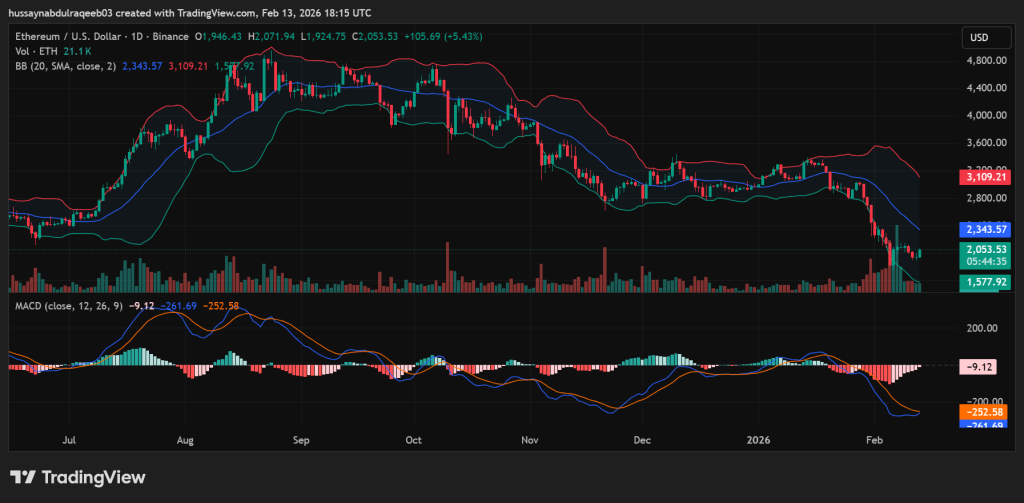Image resolution: width=1024 pixels, height=503 pixels.
Task: Click the Feb label on the time axis
Action: click(x=874, y=439)
